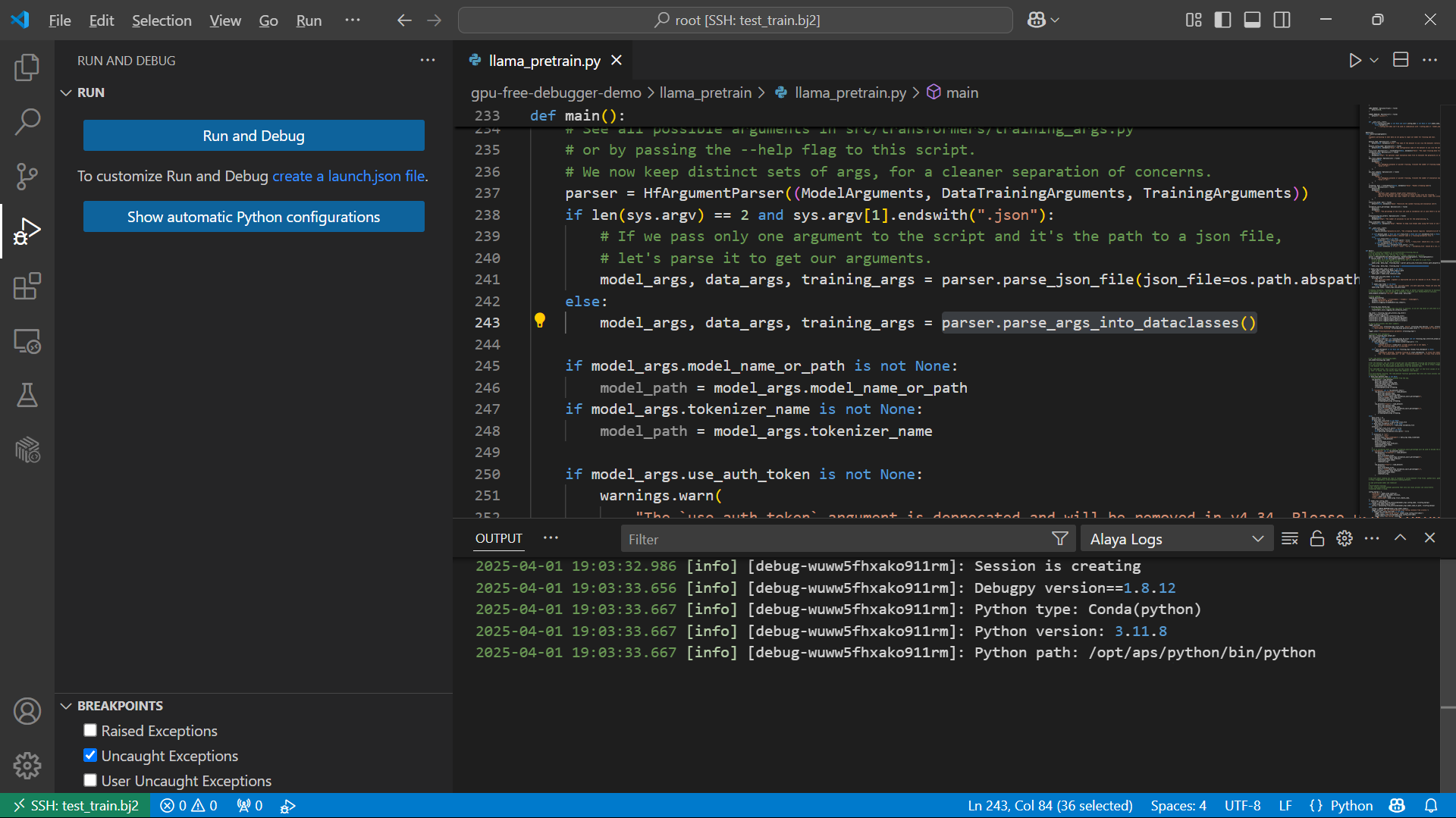This screenshot has height=818, width=1456.
Task: Enable Raised Exceptions breakpoint
Action: click(89, 730)
